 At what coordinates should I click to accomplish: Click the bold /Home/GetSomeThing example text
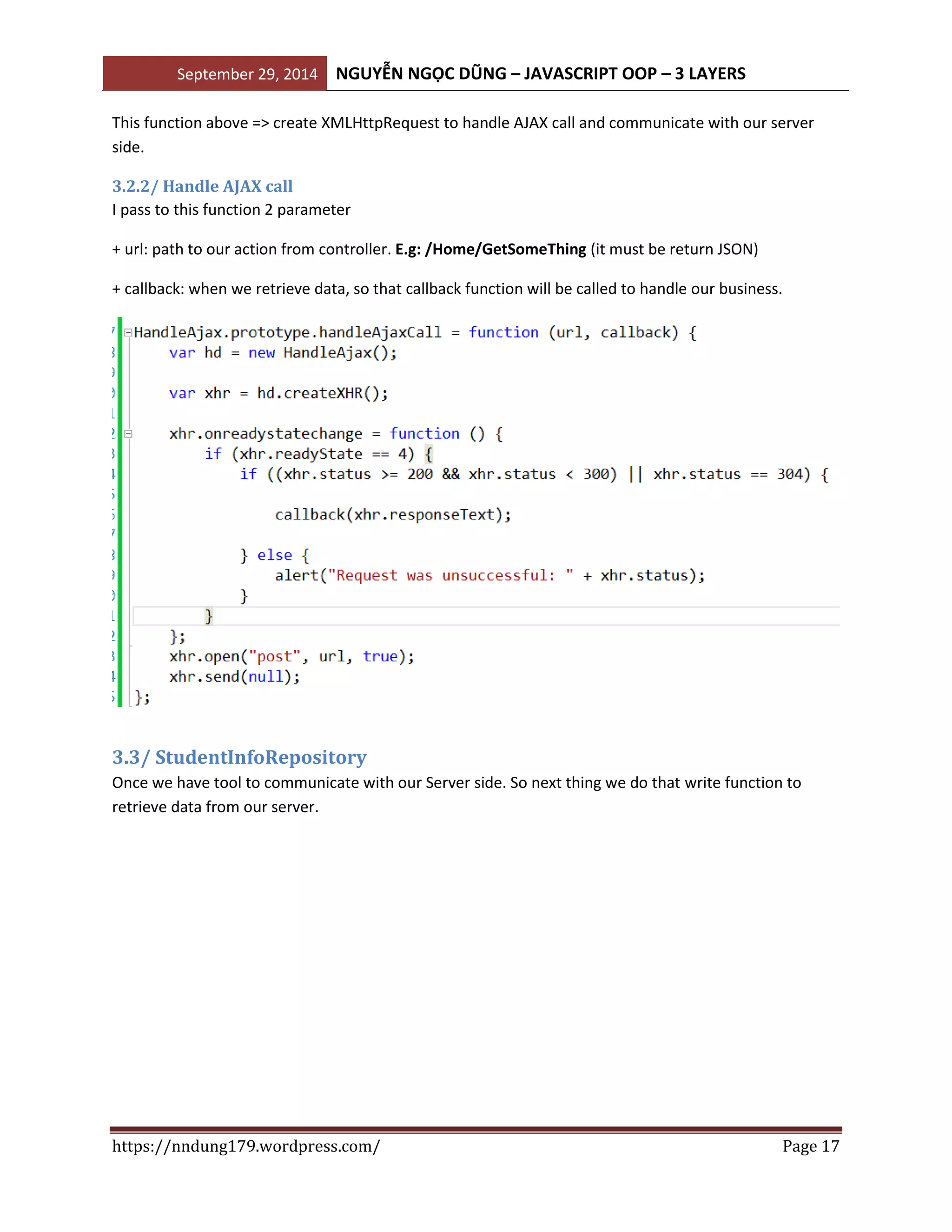505,249
